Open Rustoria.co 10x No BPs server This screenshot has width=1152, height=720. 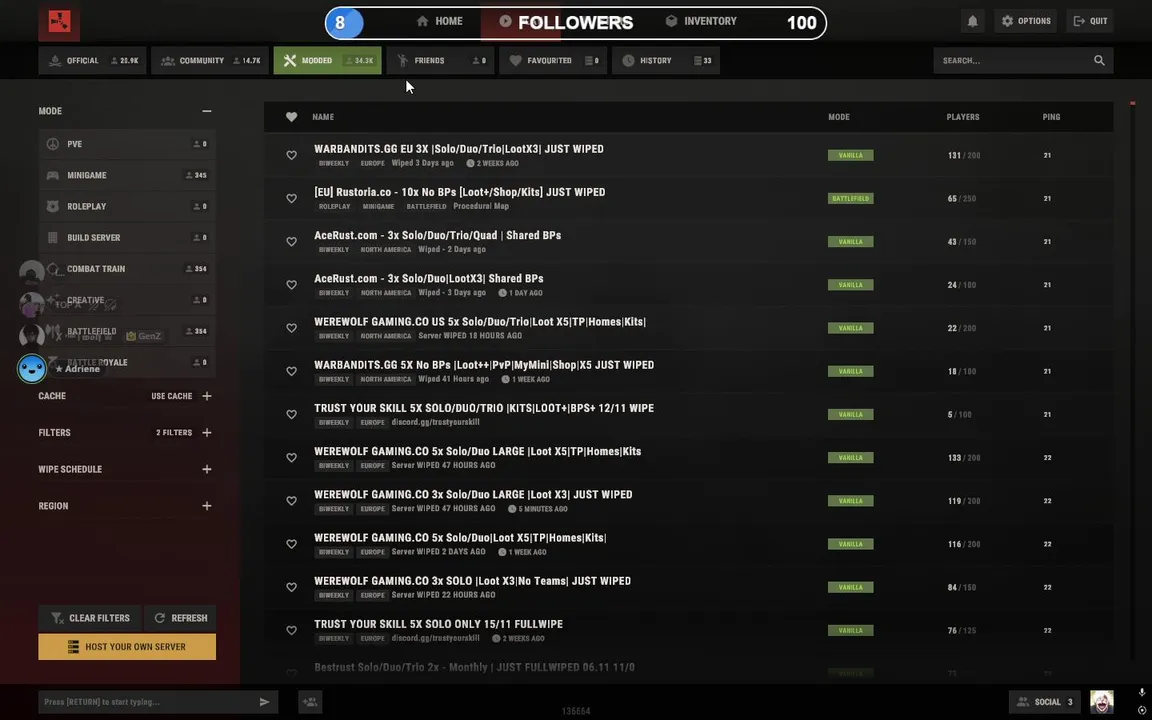coord(688,198)
